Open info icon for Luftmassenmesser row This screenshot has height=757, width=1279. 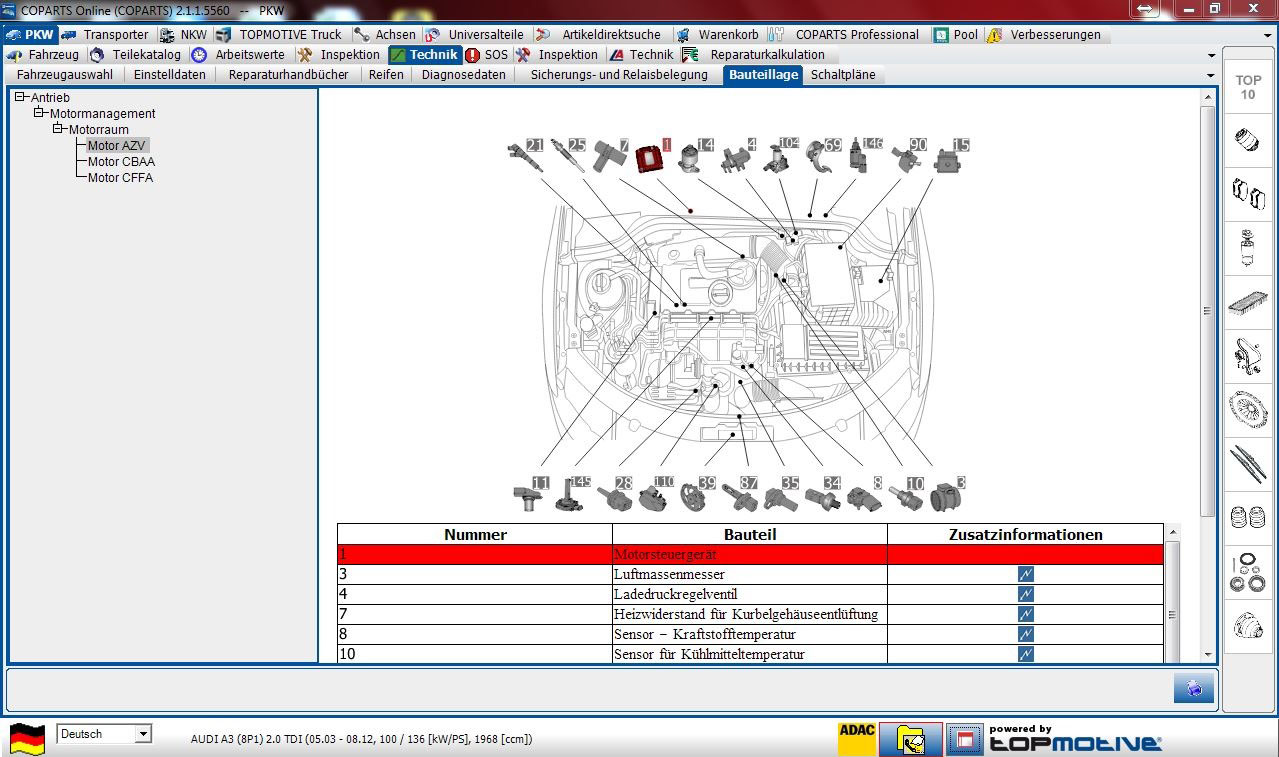point(1025,574)
